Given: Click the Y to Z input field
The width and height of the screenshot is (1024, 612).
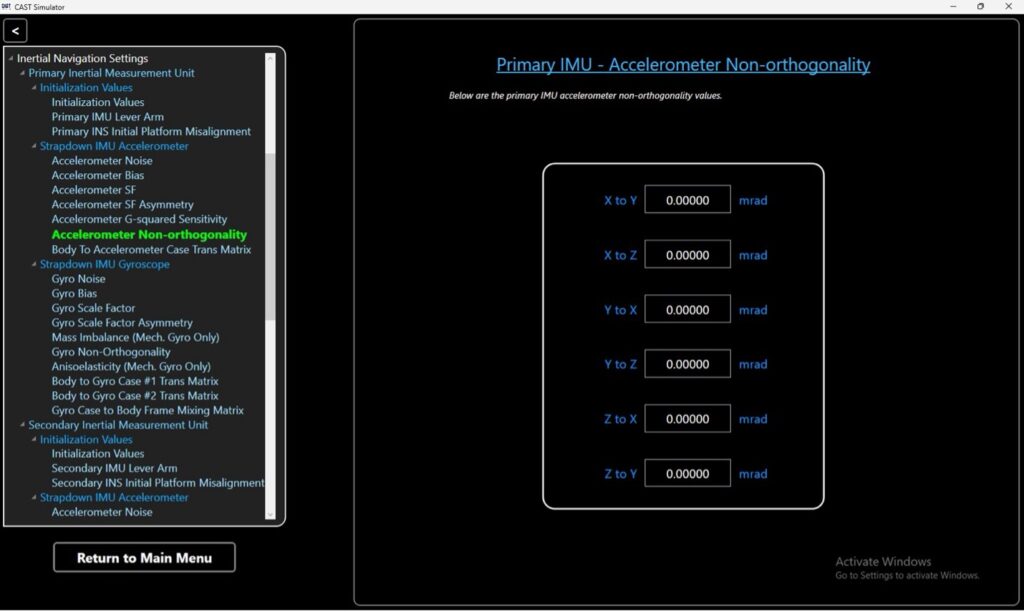Looking at the screenshot, I should click(x=687, y=365).
